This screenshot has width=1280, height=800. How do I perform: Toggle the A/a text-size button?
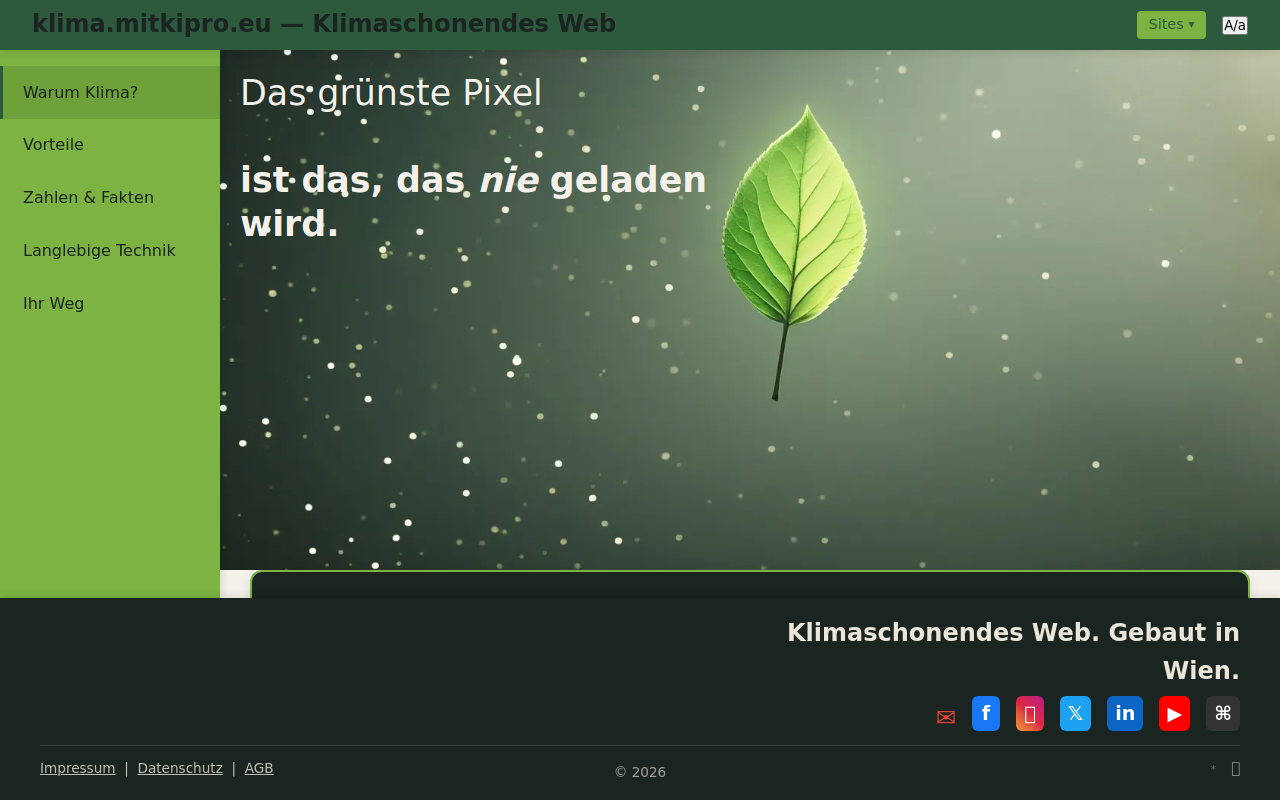pos(1235,25)
